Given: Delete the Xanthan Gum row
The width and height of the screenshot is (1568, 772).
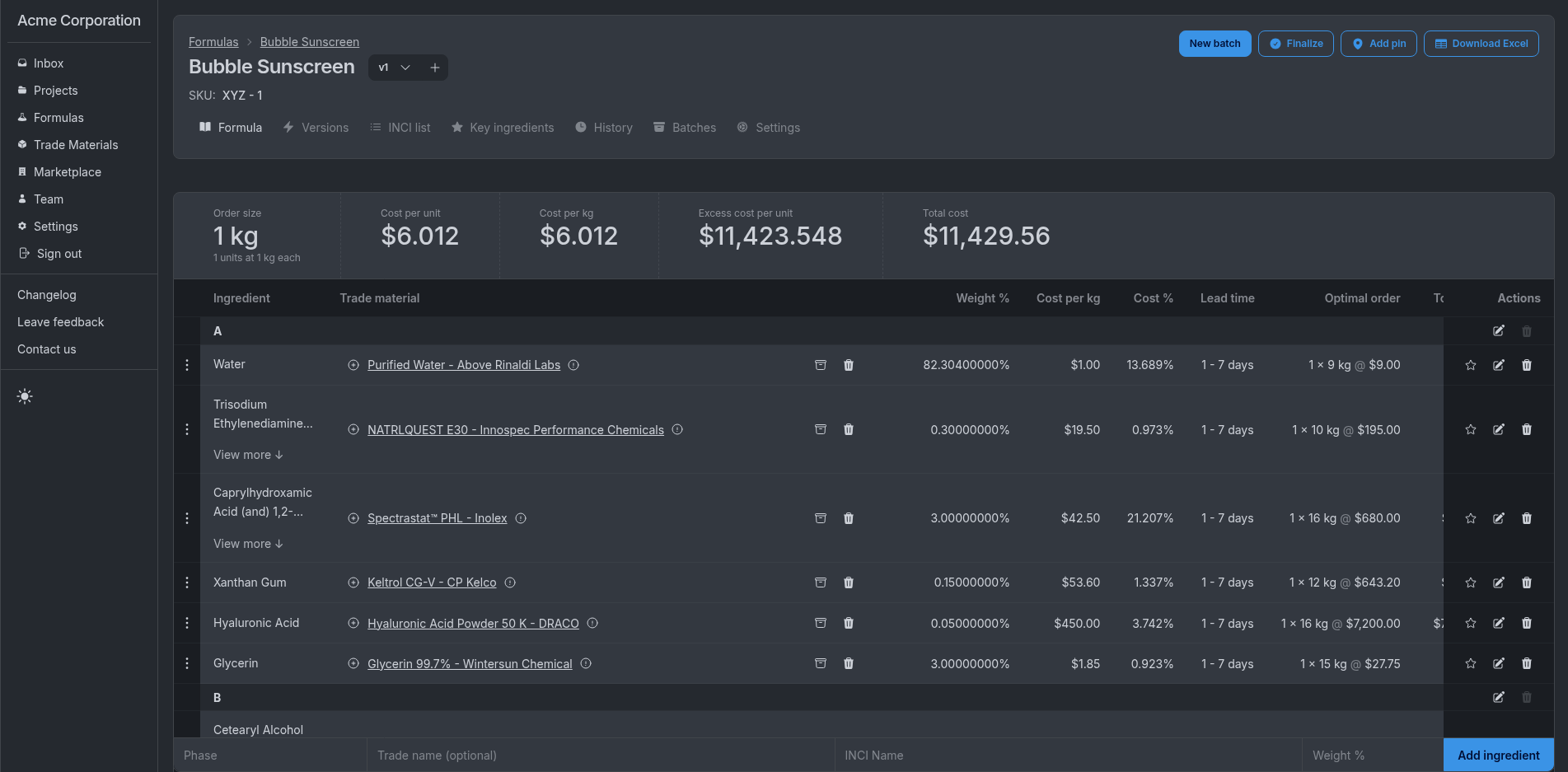Looking at the screenshot, I should (x=1527, y=583).
